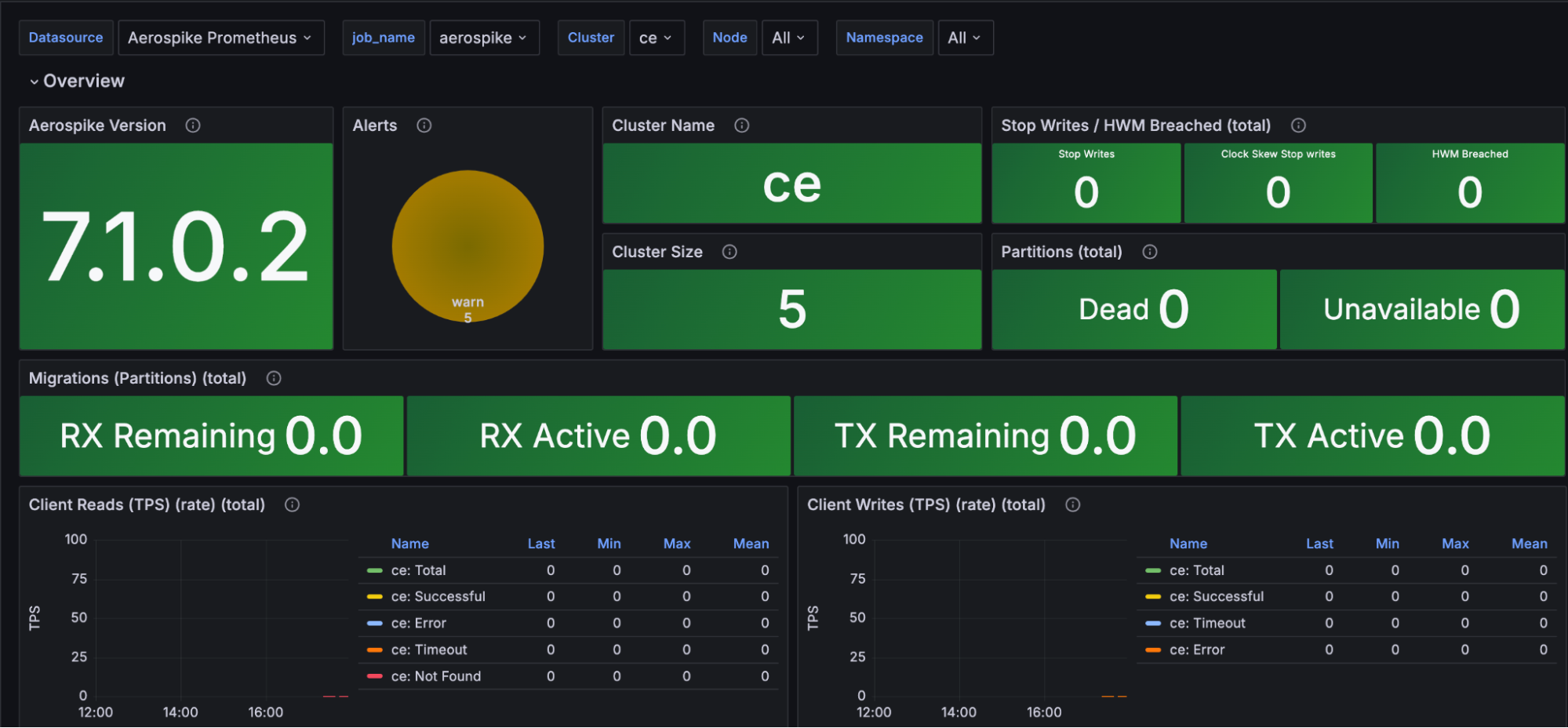Click info icon next to Partitions (total)
1568x728 pixels.
[1150, 252]
